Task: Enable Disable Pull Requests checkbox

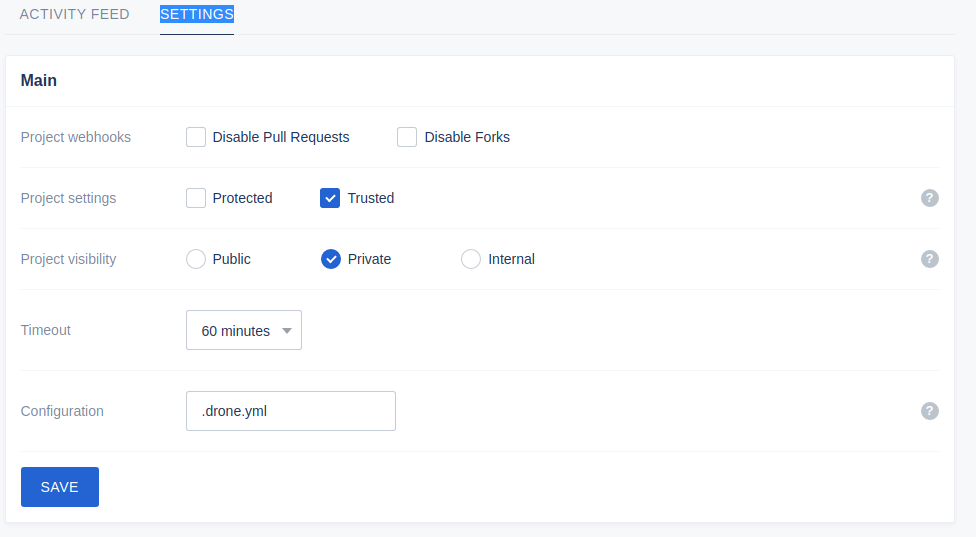Action: [196, 137]
